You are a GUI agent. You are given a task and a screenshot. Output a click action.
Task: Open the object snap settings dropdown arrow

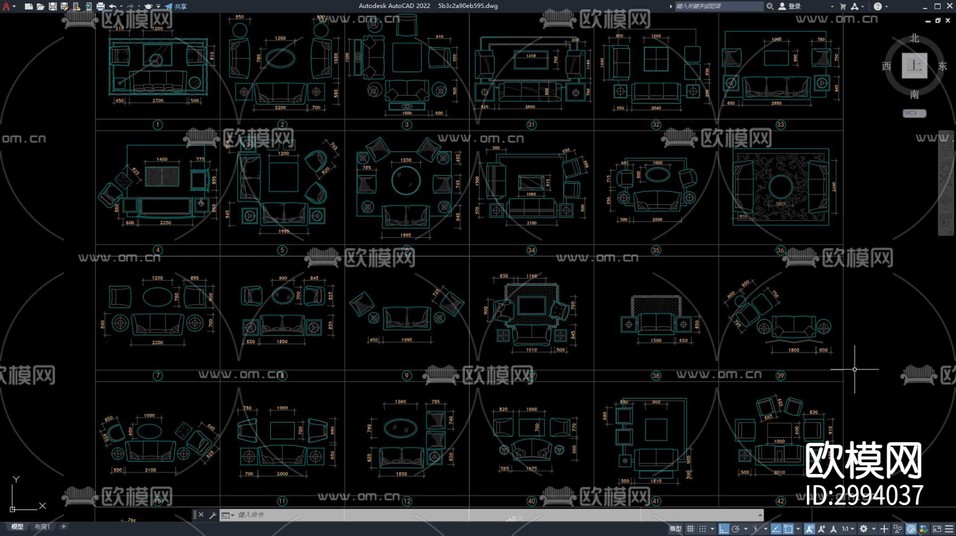[798, 529]
